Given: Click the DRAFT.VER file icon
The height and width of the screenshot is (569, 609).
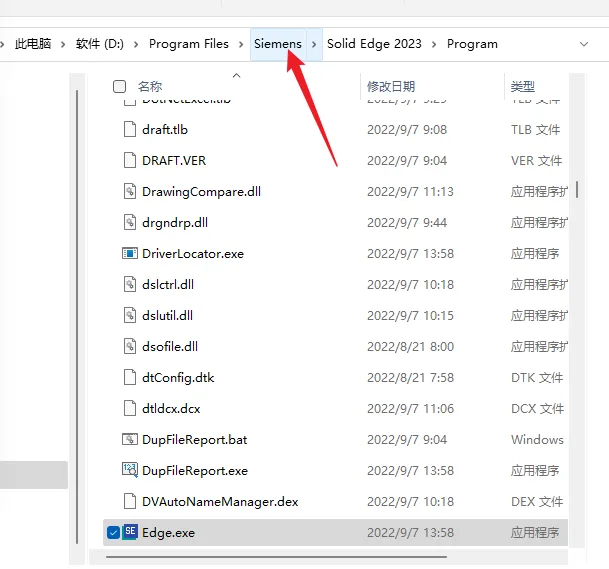Looking at the screenshot, I should click(130, 160).
